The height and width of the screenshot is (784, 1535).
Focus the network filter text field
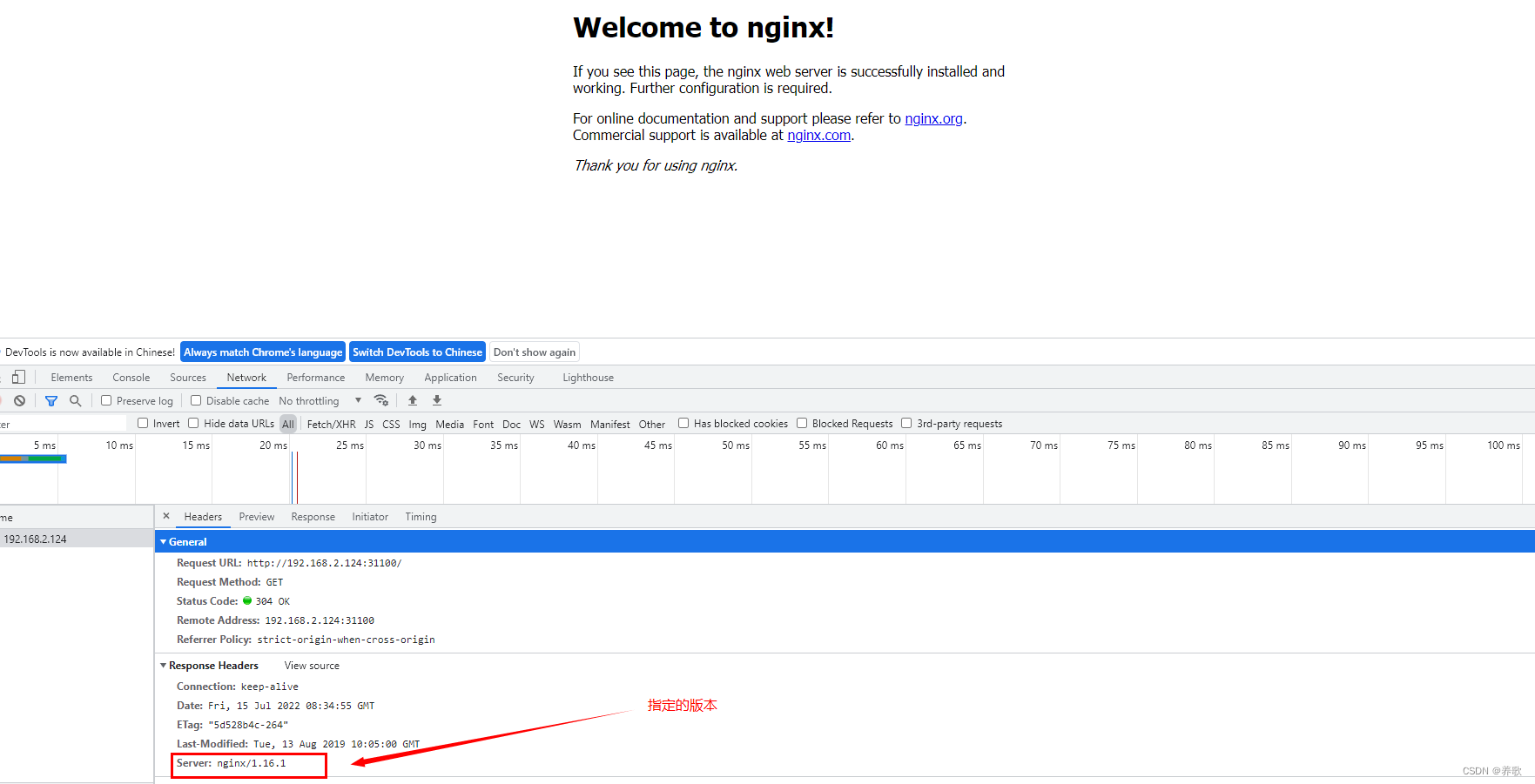coord(64,423)
